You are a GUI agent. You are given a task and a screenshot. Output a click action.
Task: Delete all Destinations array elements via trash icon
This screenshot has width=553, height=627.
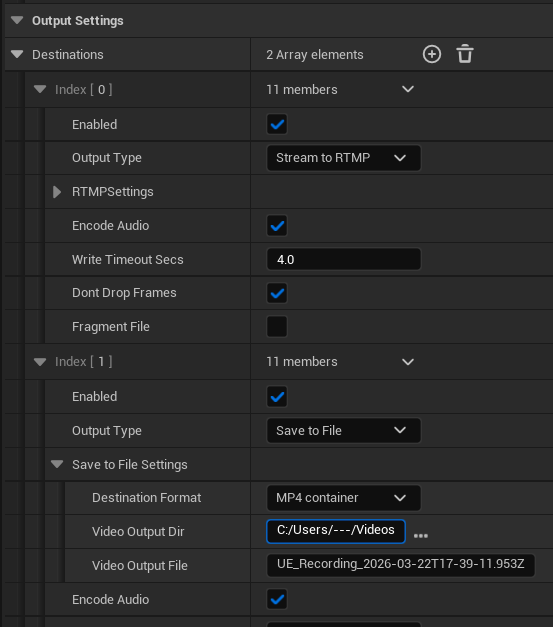(x=465, y=54)
